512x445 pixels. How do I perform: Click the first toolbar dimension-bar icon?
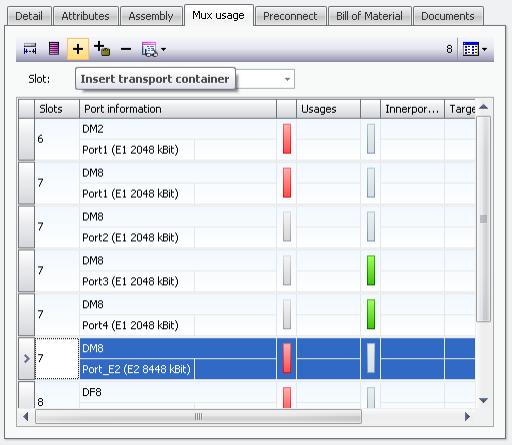(30, 49)
